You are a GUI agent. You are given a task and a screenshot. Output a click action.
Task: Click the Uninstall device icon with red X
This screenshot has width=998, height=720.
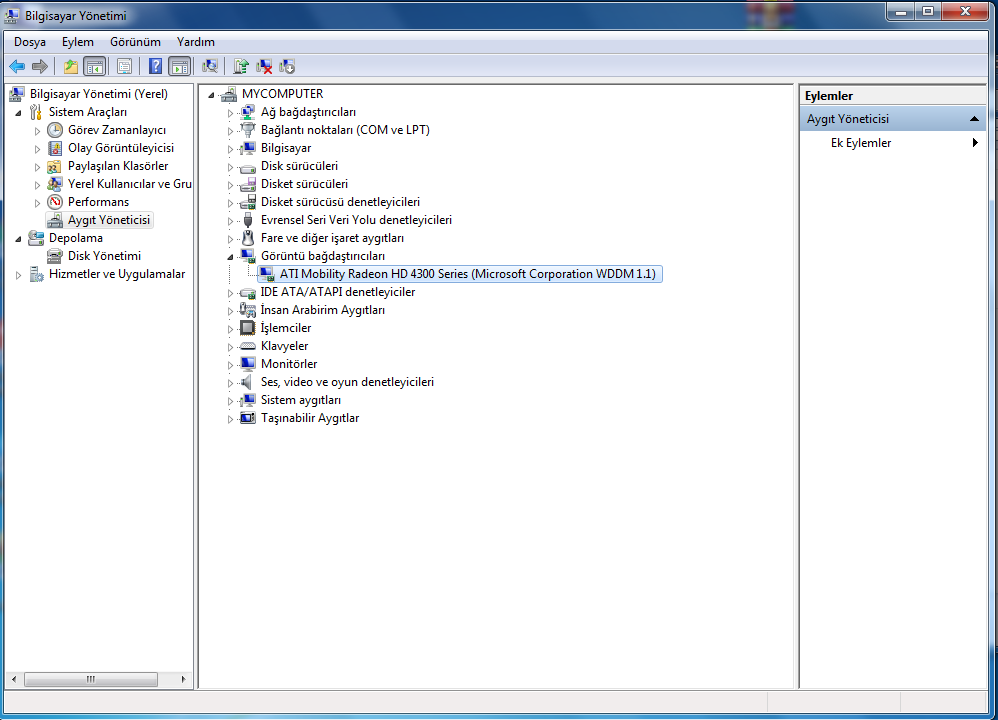click(264, 66)
